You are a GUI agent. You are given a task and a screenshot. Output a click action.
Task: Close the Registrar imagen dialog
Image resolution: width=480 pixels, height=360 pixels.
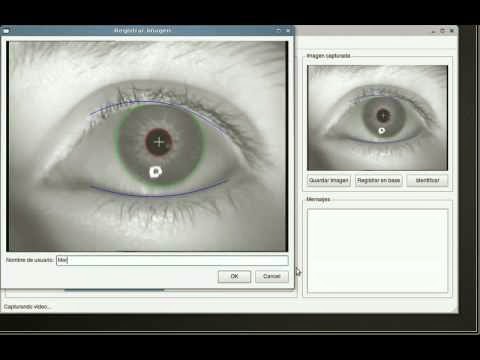pos(288,30)
